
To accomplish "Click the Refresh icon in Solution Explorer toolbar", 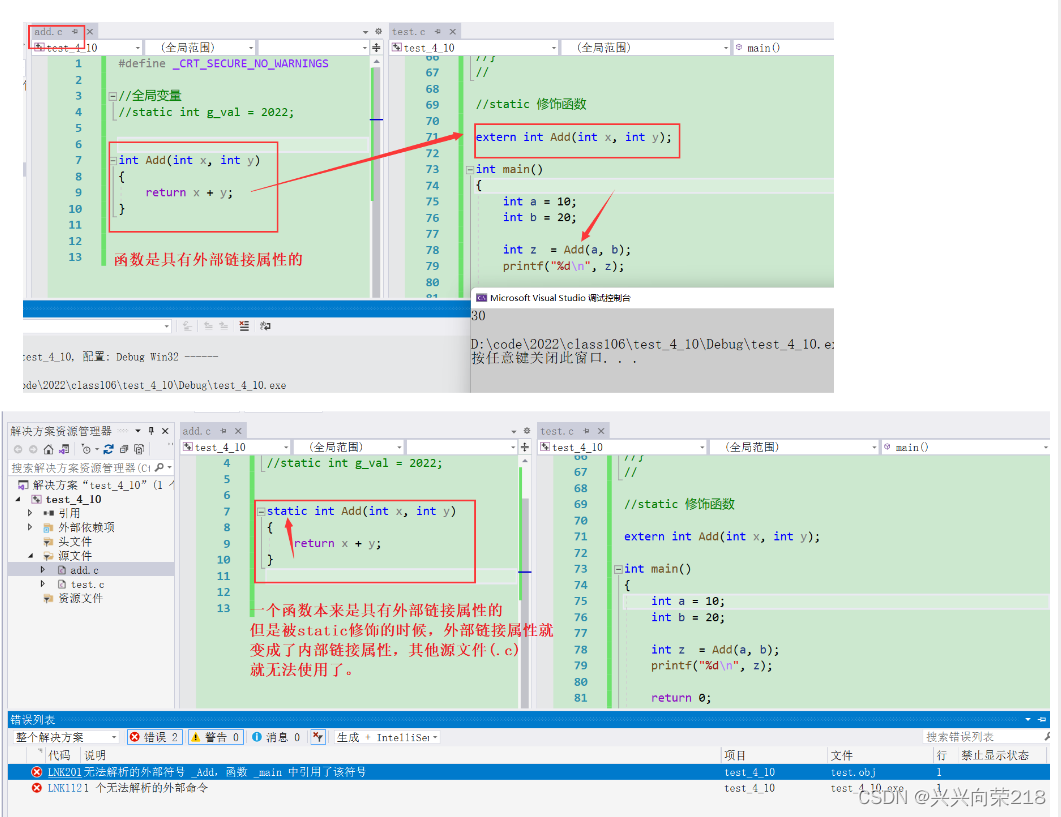I will (108, 448).
